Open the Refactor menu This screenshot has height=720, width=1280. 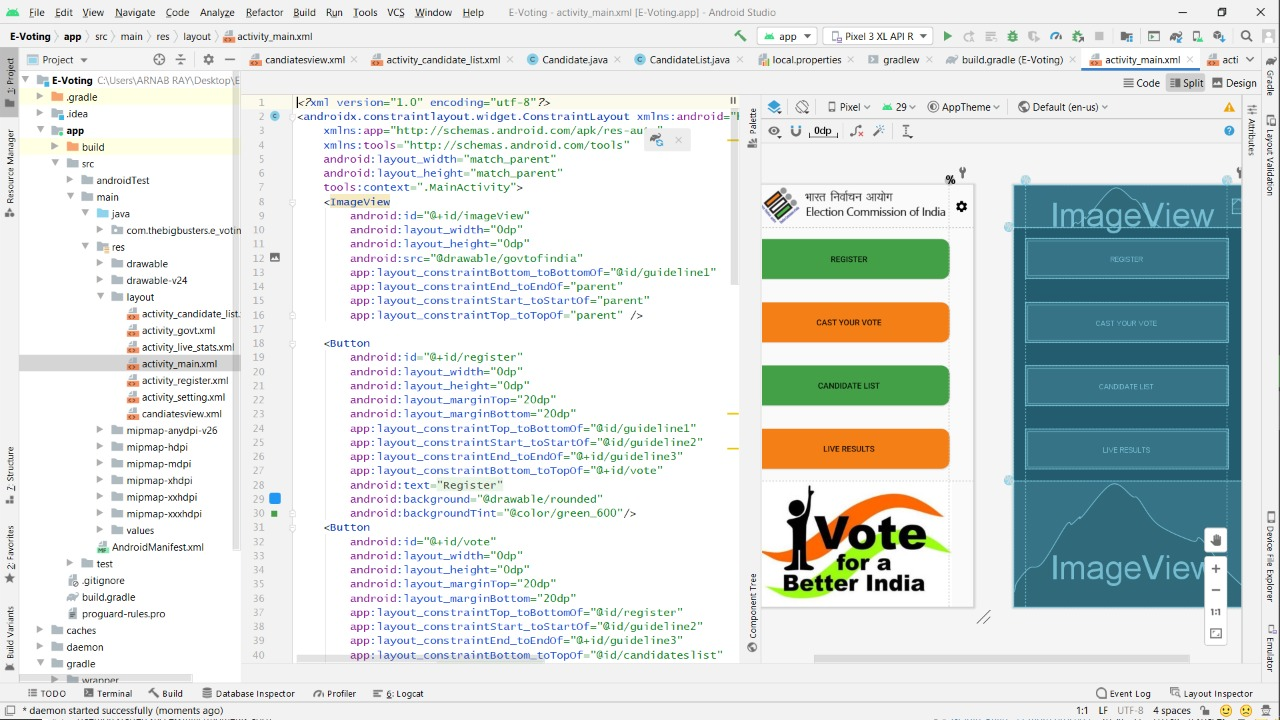pyautogui.click(x=264, y=12)
